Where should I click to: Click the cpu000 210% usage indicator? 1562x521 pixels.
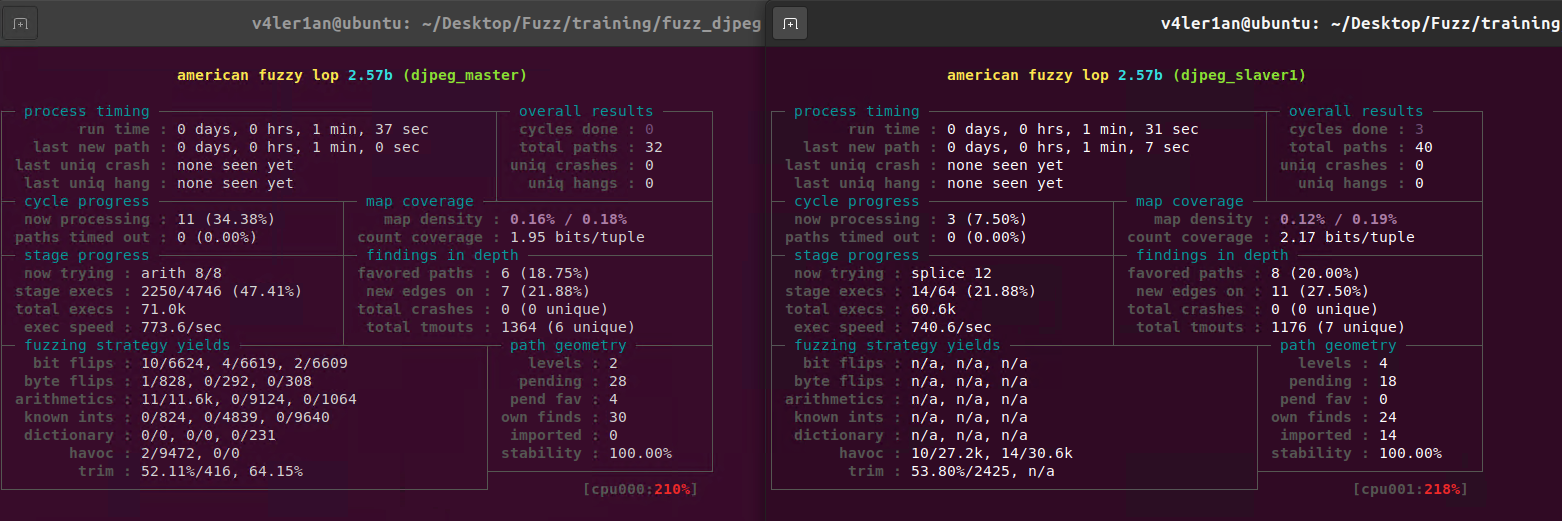click(639, 489)
